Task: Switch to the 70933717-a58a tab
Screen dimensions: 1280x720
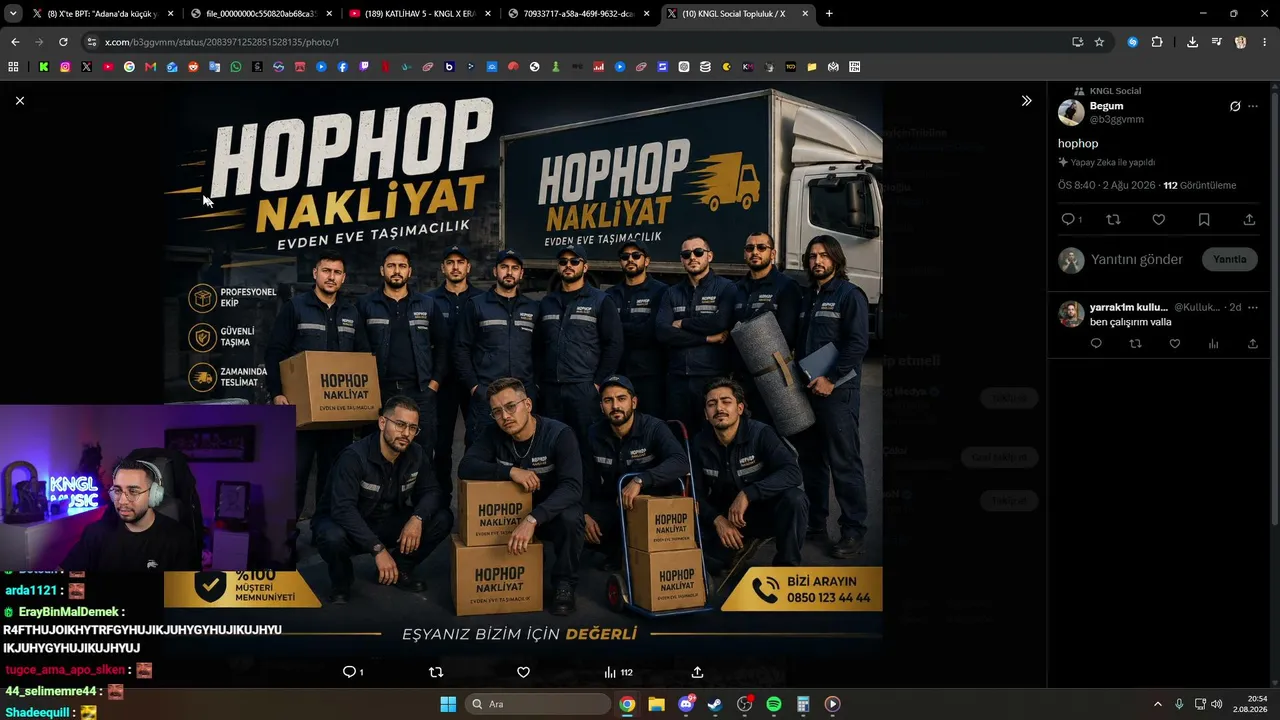Action: (577, 14)
